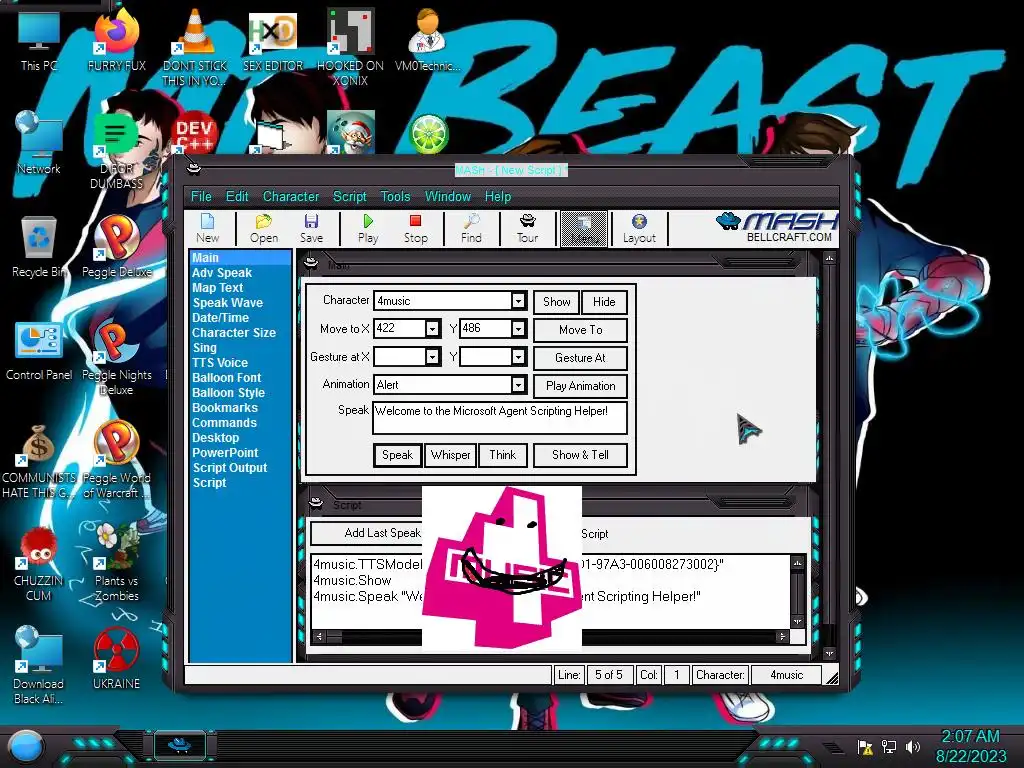Save the script using the Save icon
Screen dimensions: 1024x768
pos(312,229)
